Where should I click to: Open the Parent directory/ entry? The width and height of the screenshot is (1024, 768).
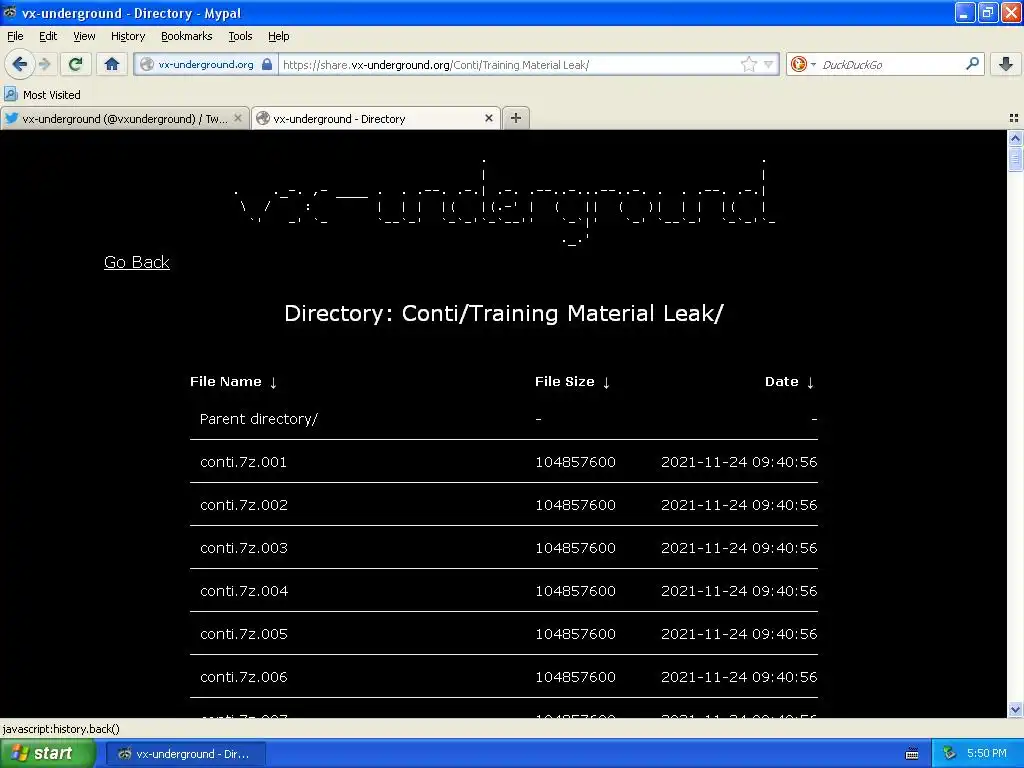[259, 419]
